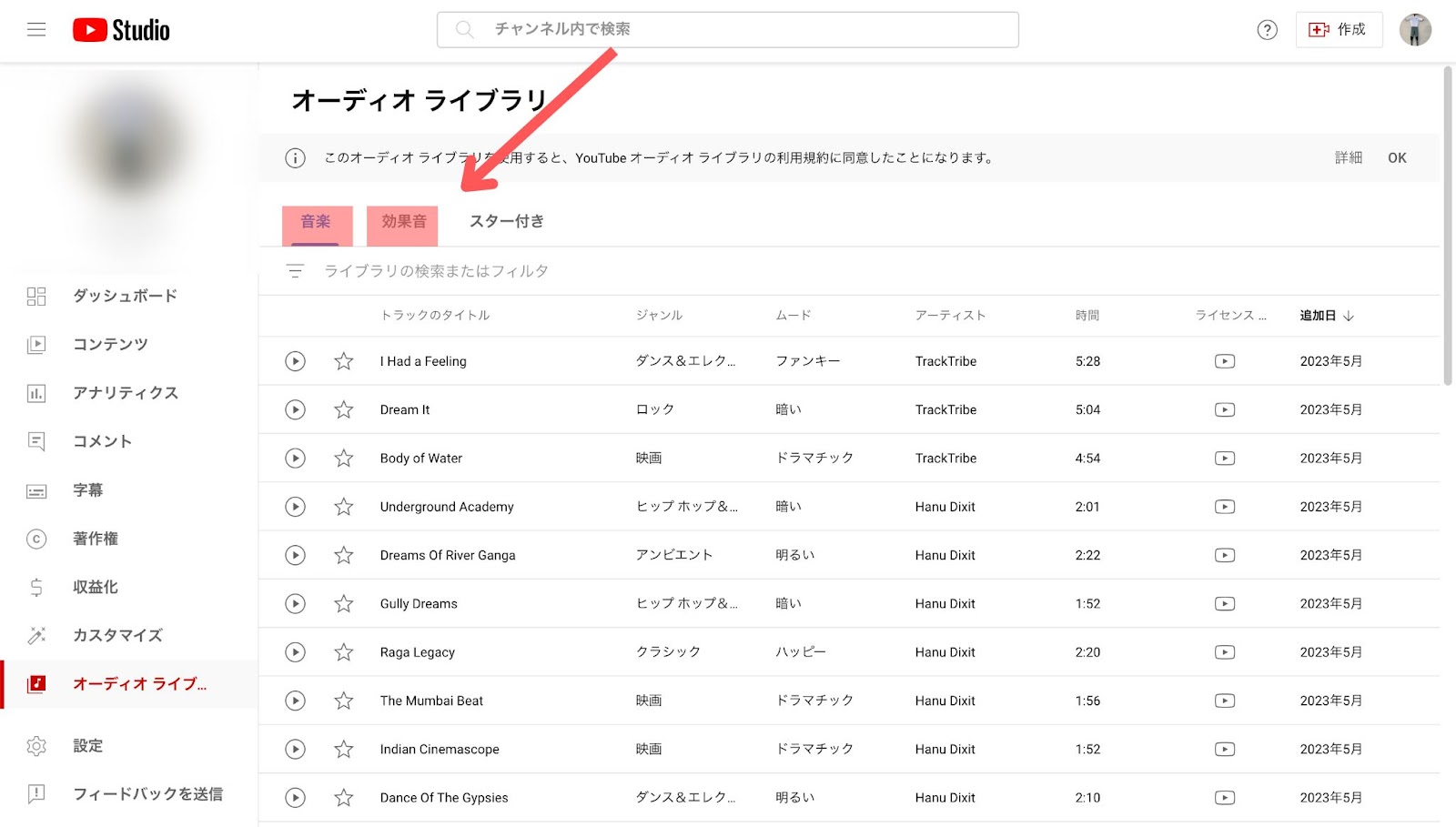1456x827 pixels.
Task: Click ドラマチック mood of Body of Water
Action: point(814,459)
